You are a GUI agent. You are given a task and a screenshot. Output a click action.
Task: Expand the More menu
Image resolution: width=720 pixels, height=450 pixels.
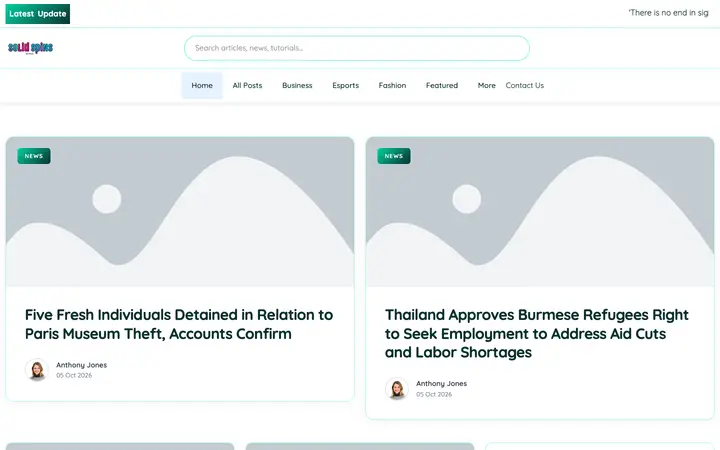(x=486, y=85)
